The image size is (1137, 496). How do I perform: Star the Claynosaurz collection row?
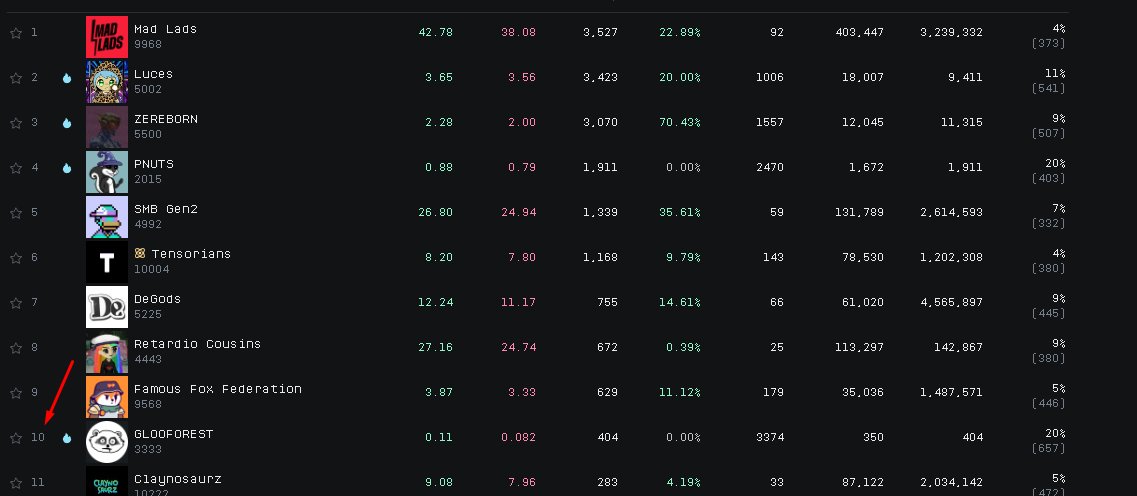(x=16, y=483)
